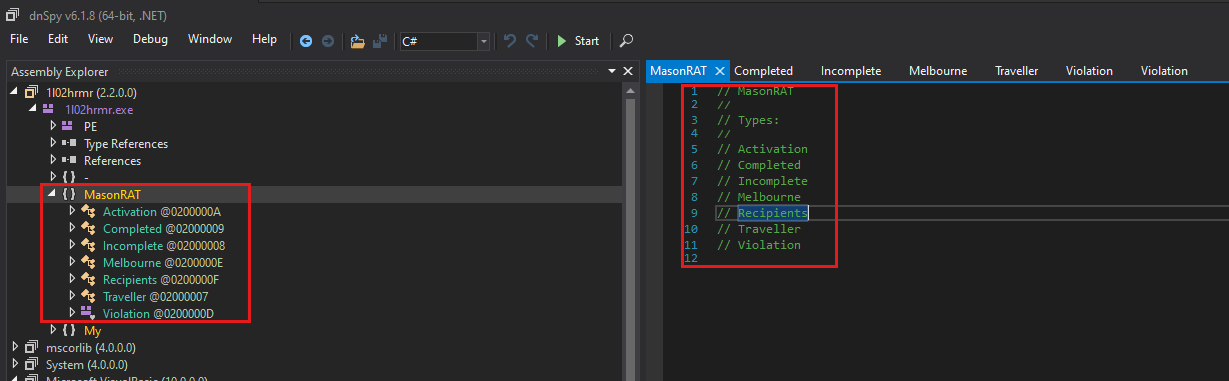Open the View menu
The width and height of the screenshot is (1229, 381).
(x=100, y=39)
